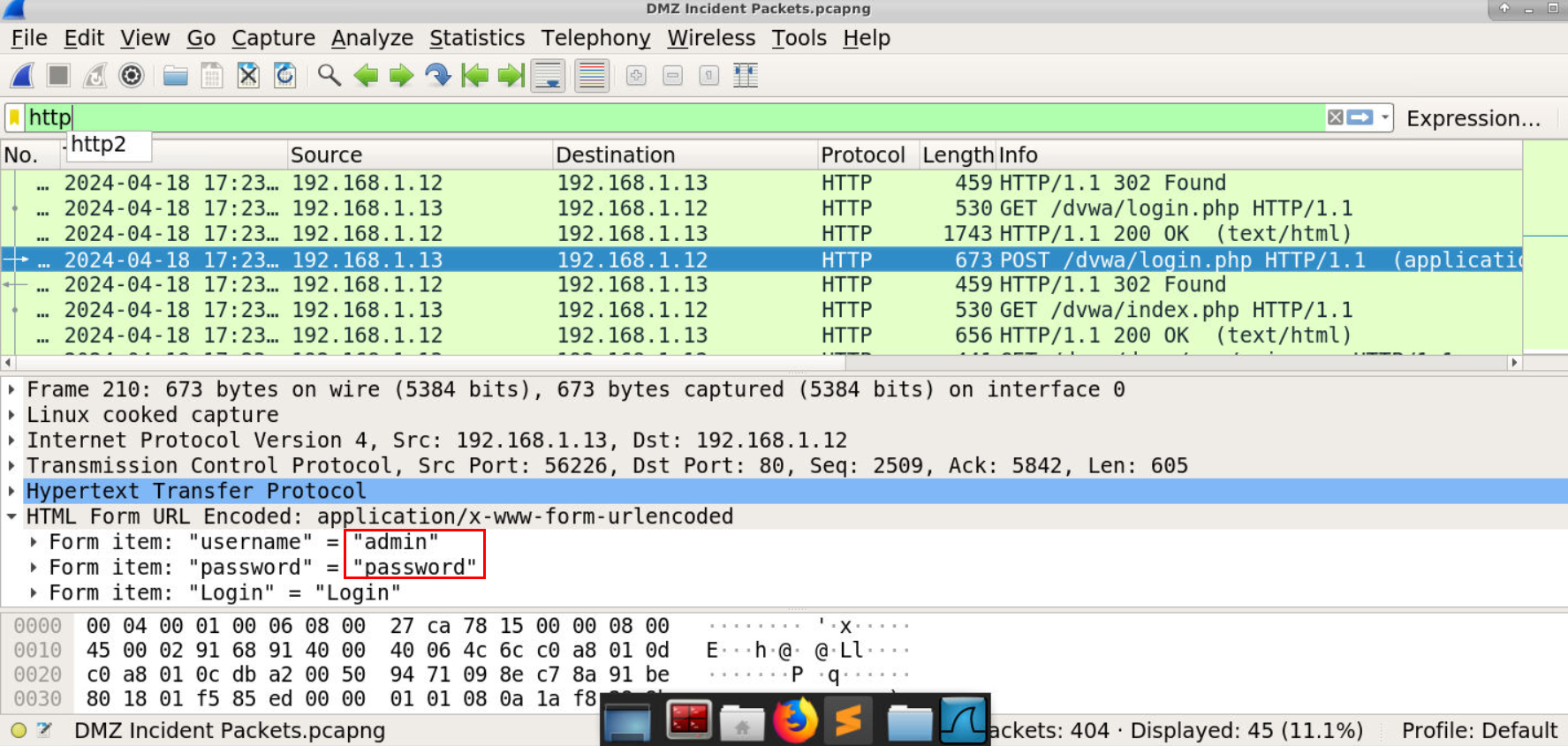Collapse HTML Form URL Encoded node
This screenshot has height=746, width=1568.
tap(11, 516)
